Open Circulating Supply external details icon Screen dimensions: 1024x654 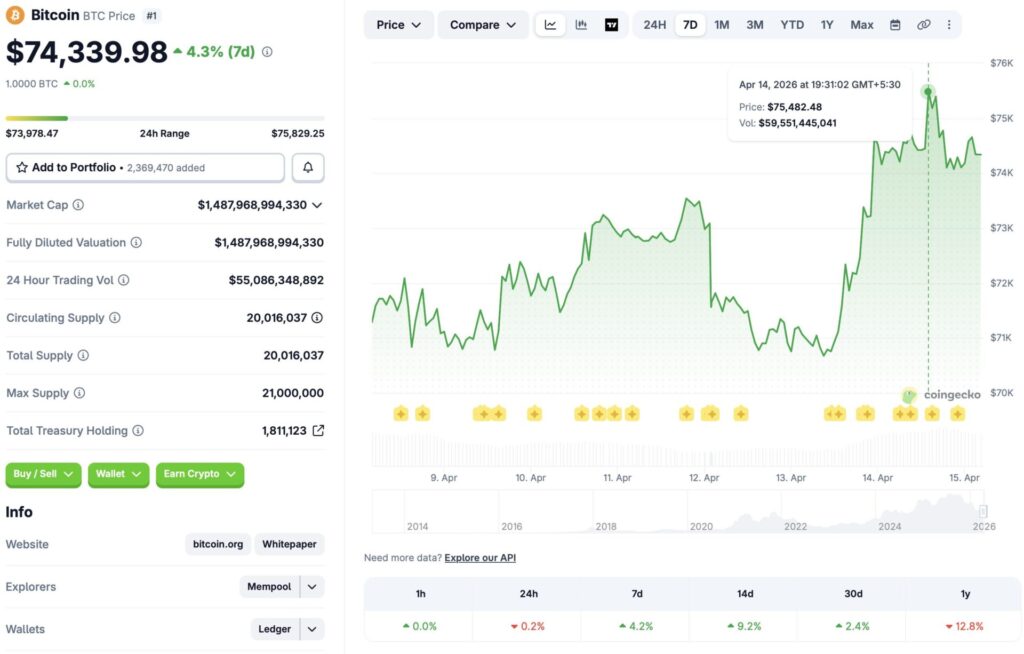point(316,318)
